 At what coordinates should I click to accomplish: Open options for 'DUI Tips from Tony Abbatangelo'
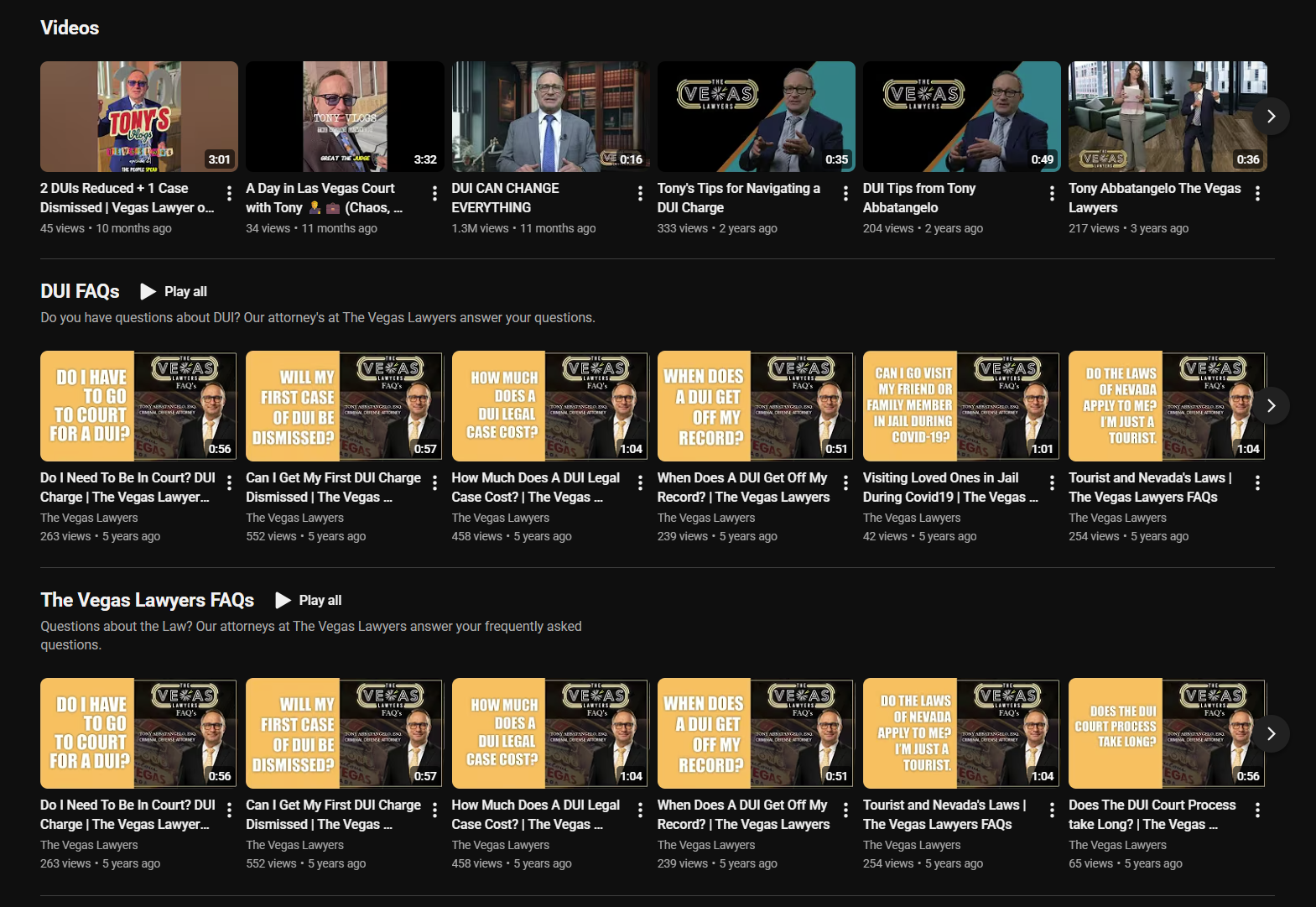(x=1052, y=194)
